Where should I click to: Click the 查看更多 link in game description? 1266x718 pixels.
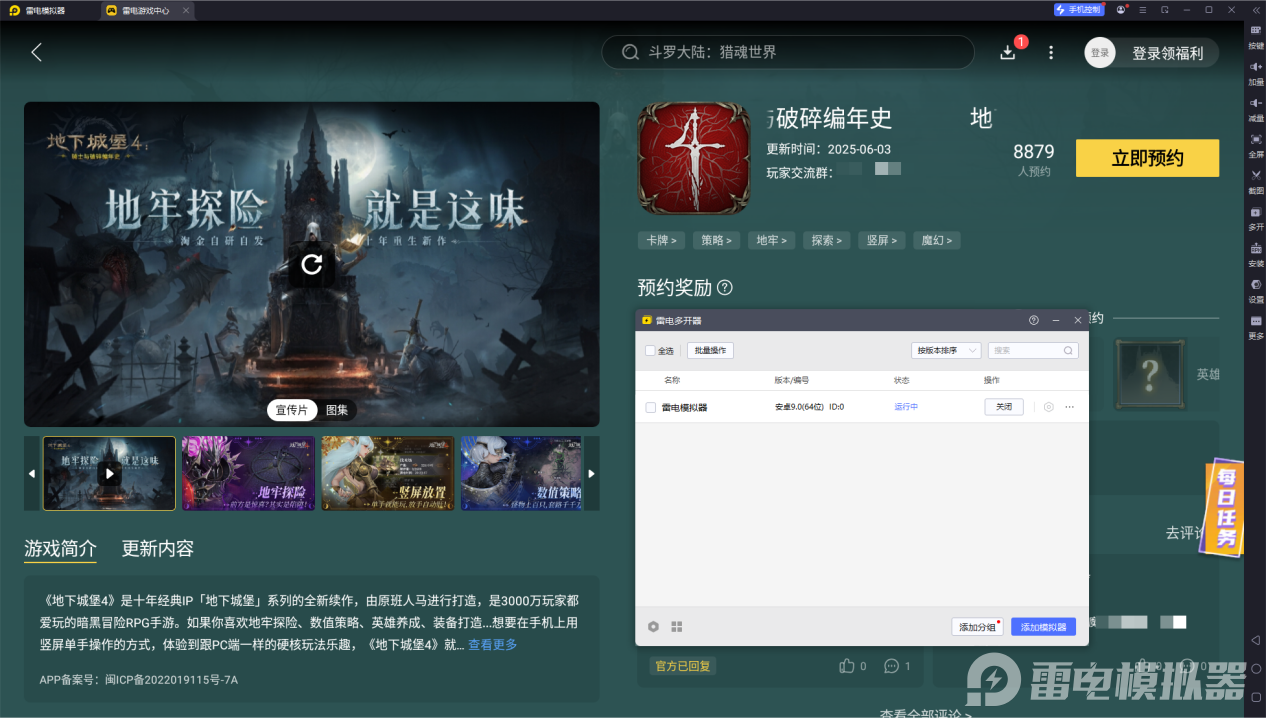point(491,644)
